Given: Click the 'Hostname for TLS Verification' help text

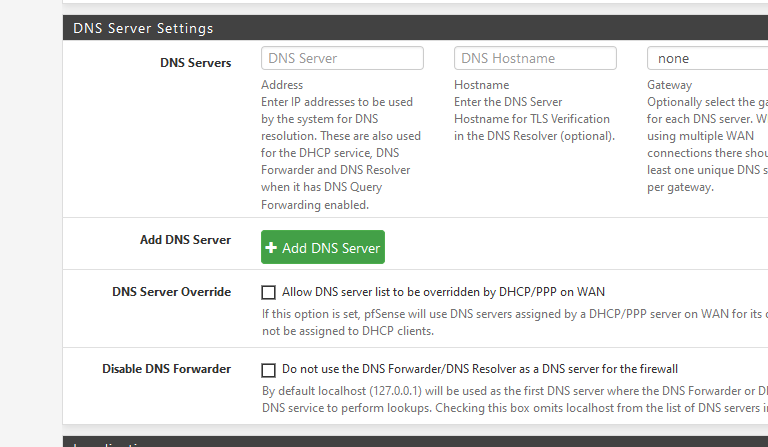Looking at the screenshot, I should coord(532,119).
